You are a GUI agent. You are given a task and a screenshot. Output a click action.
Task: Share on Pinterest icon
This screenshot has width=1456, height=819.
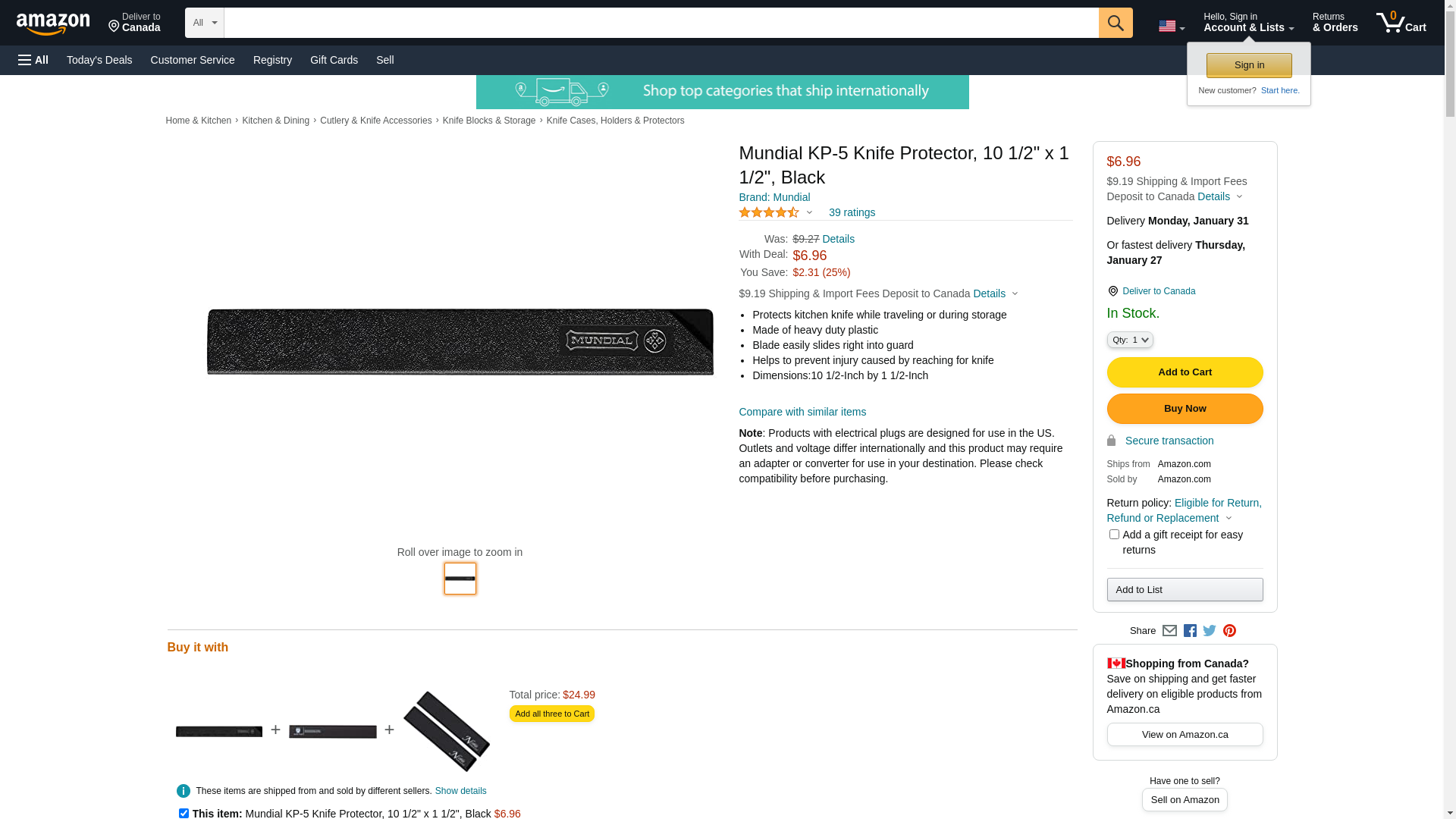tap(1229, 631)
